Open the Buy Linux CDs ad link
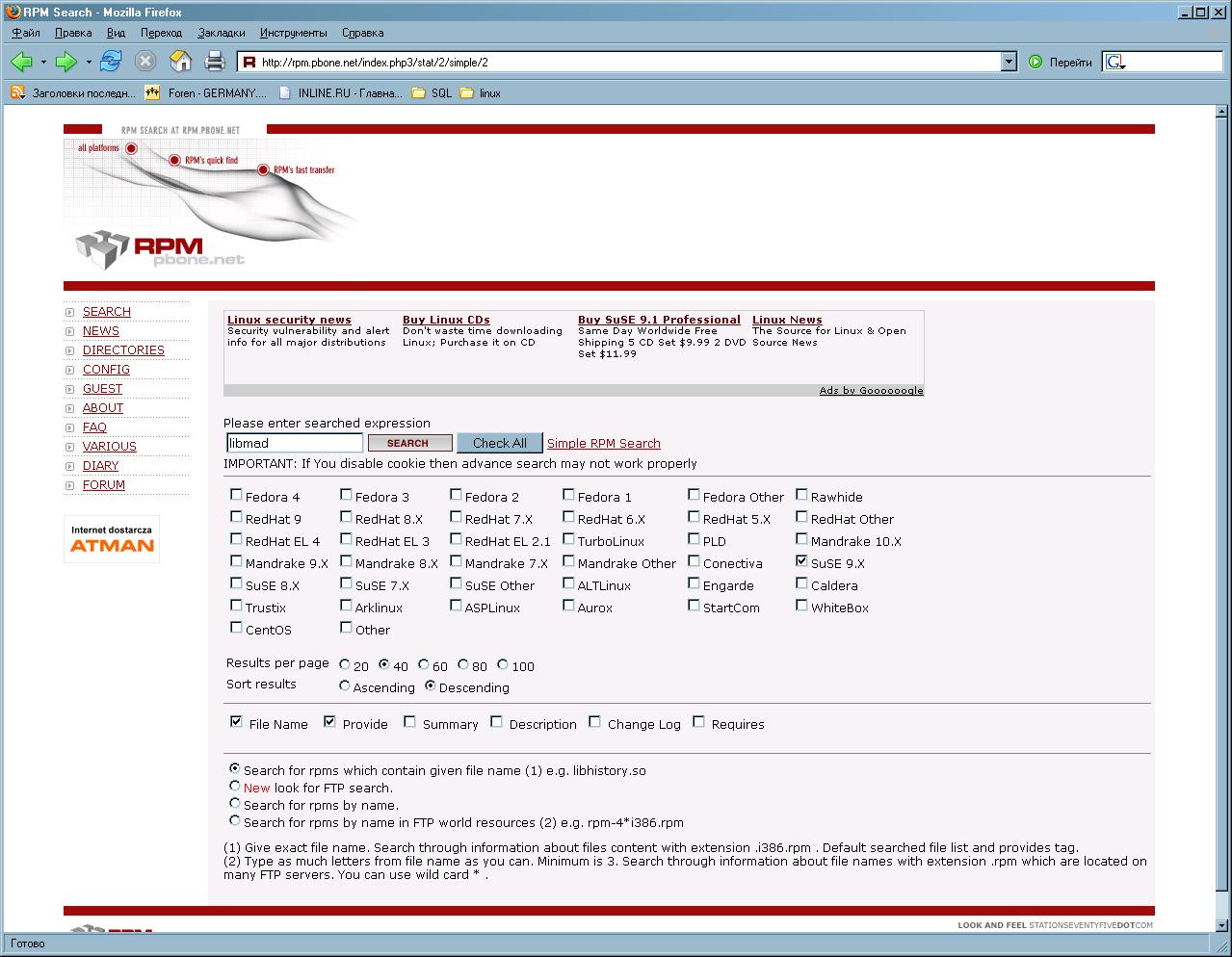The height and width of the screenshot is (957, 1232). click(x=446, y=320)
